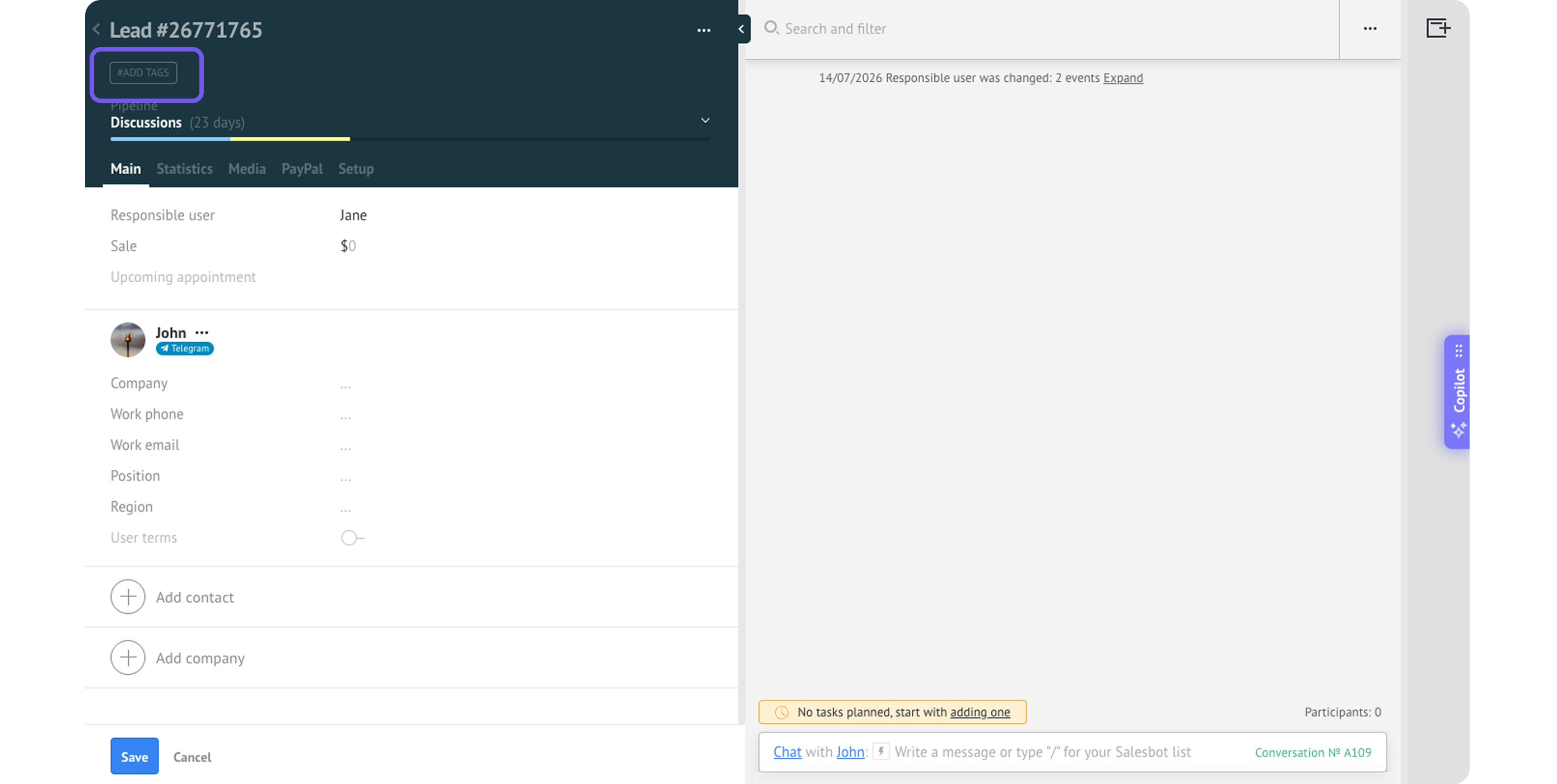Grab the Copilot drag handle dots

tap(1458, 351)
